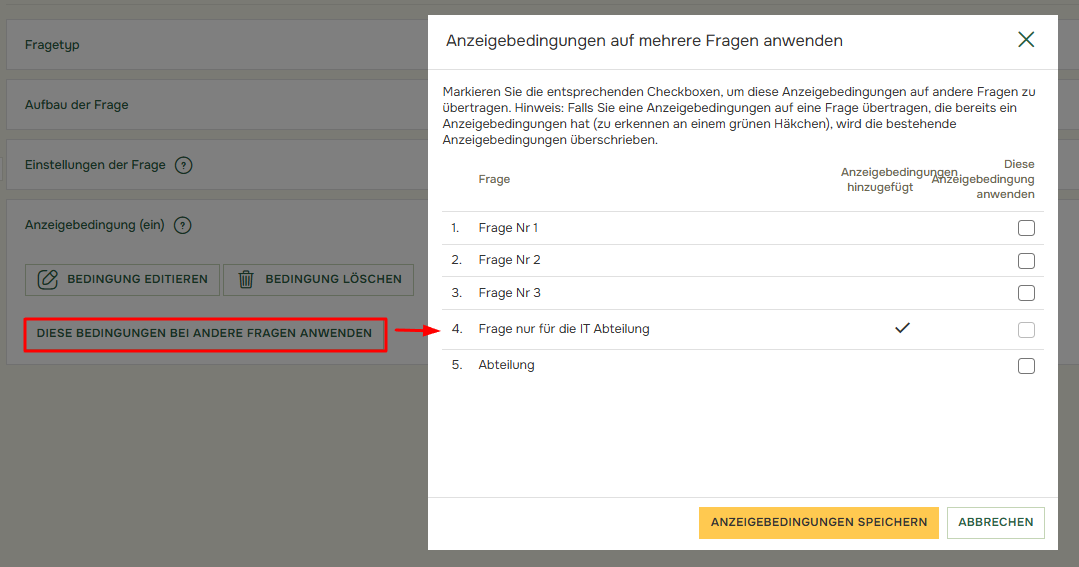
Task: Click help icon beside Anzeigebedingung (ein)
Action: pyautogui.click(x=182, y=226)
